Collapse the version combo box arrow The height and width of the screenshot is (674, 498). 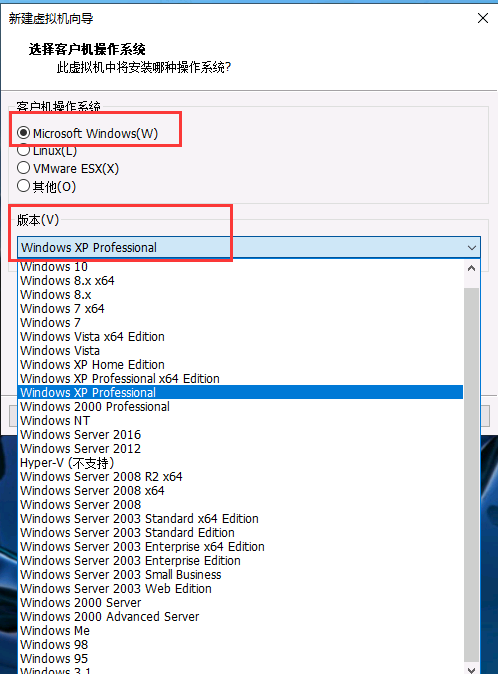pos(471,248)
